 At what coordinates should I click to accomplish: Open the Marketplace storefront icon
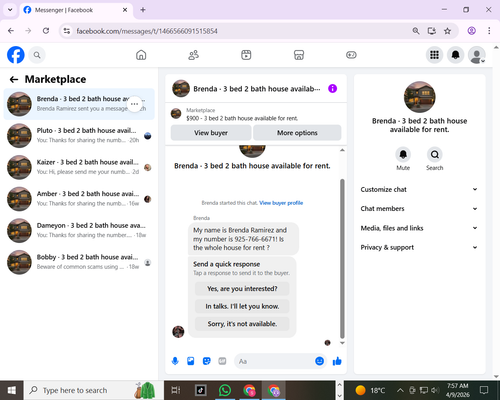click(x=299, y=55)
